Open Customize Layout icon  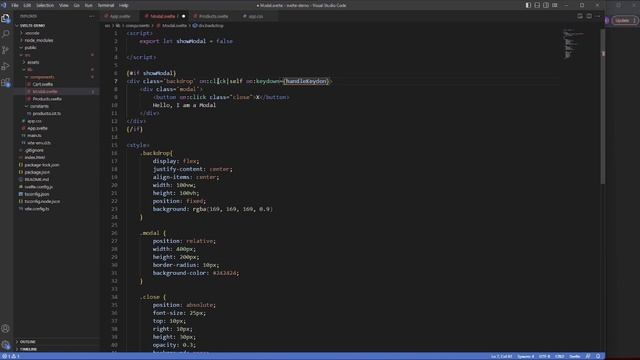(x=555, y=5)
